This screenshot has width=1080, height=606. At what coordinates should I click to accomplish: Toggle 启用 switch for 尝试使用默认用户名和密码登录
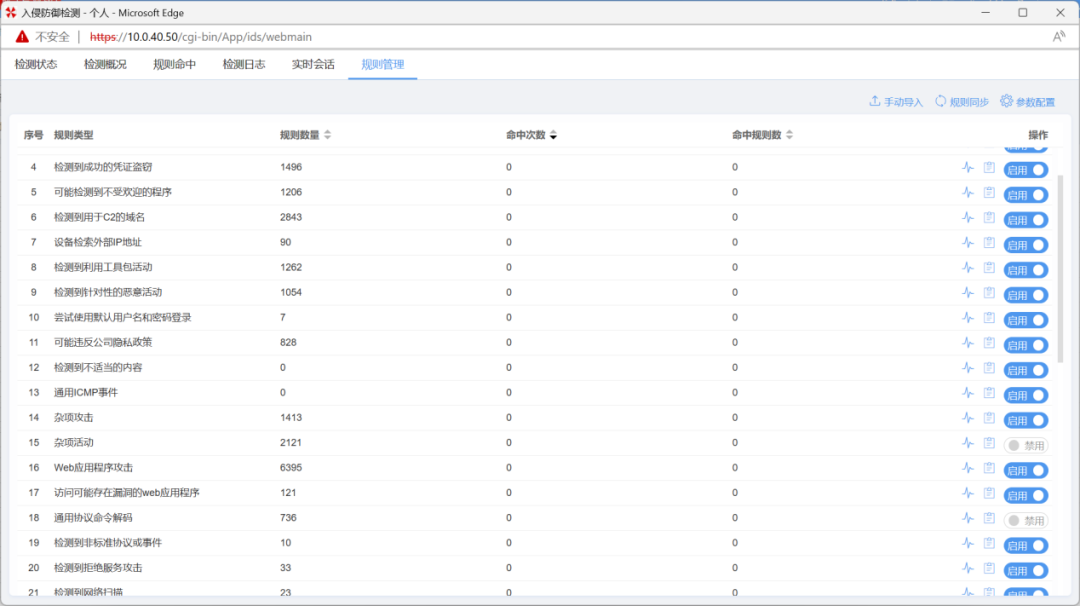[1026, 320]
